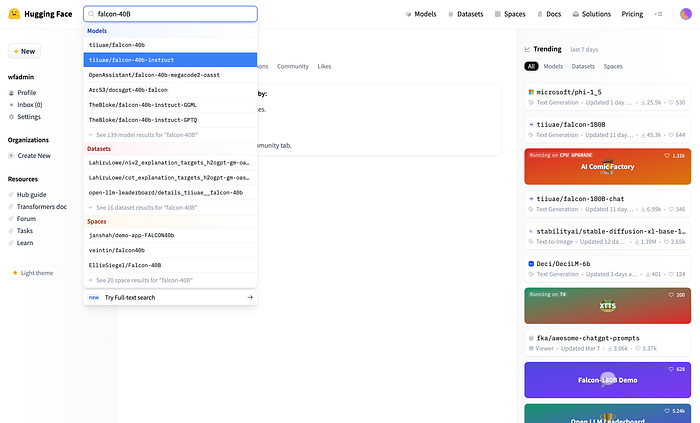Click the heart icon on AI Comic Factory
Image resolution: width=700 pixels, height=423 pixels.
pyautogui.click(x=667, y=156)
